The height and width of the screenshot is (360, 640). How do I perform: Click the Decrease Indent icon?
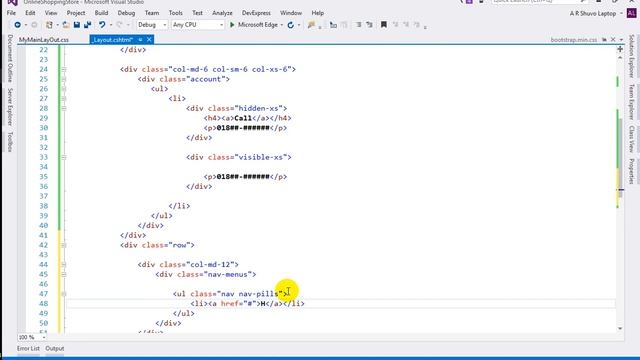358,25
